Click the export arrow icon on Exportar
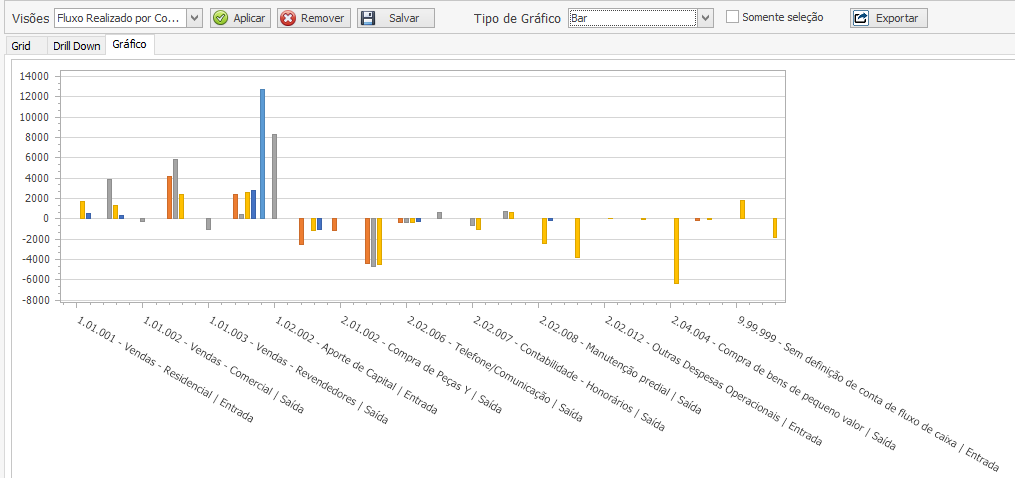Screen dimensions: 1015x478 pyautogui.click(x=861, y=18)
